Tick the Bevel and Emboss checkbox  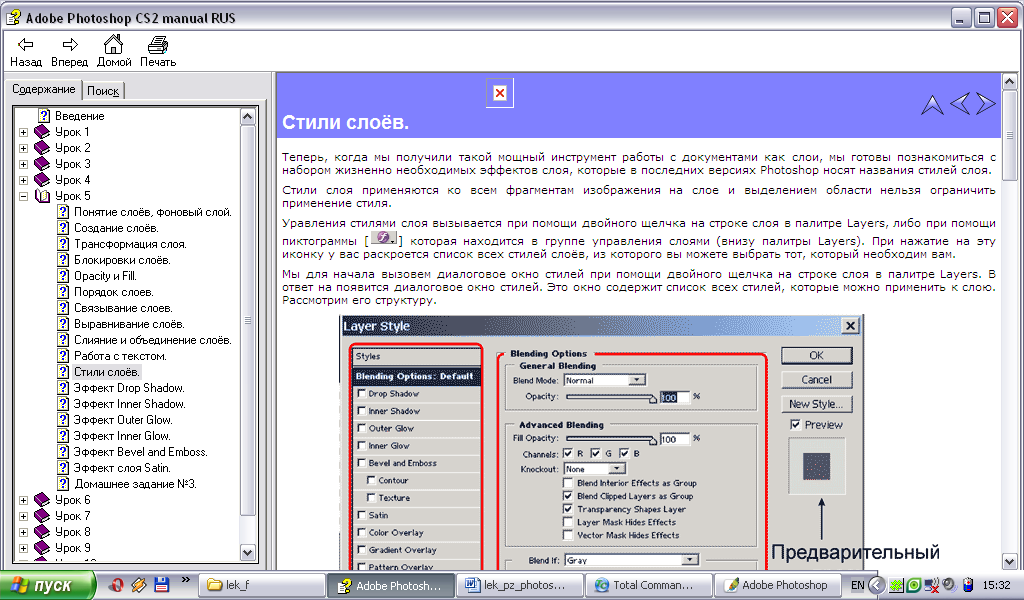(x=361, y=463)
